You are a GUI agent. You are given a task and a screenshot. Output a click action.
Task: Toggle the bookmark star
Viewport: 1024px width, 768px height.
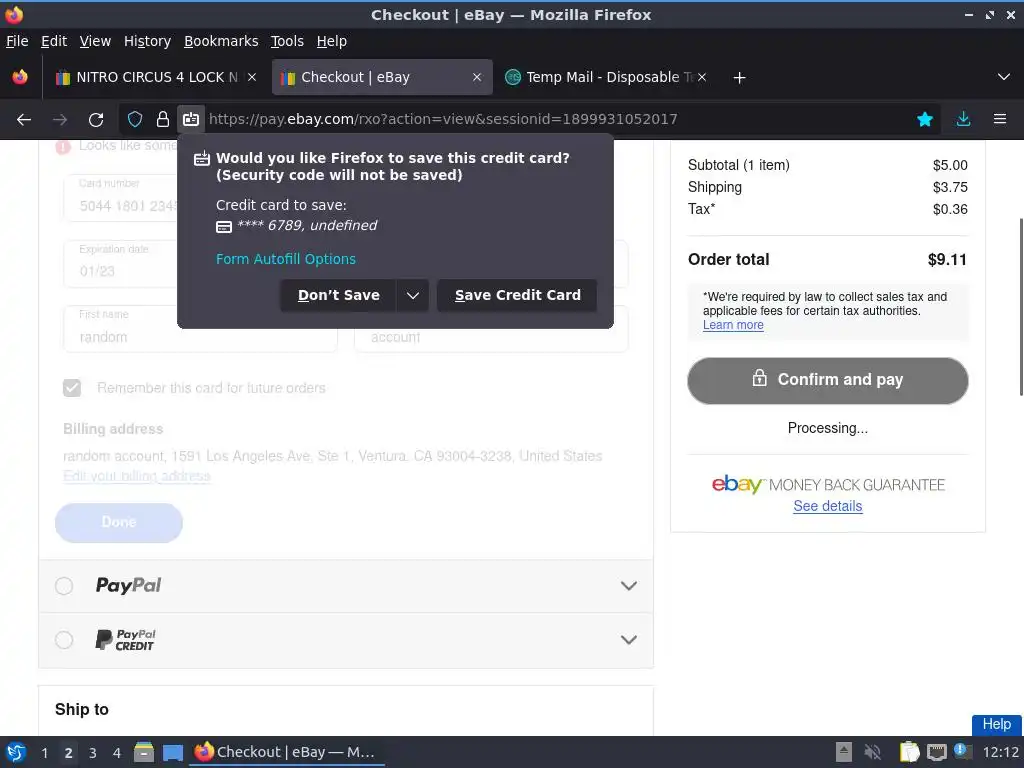pos(925,119)
